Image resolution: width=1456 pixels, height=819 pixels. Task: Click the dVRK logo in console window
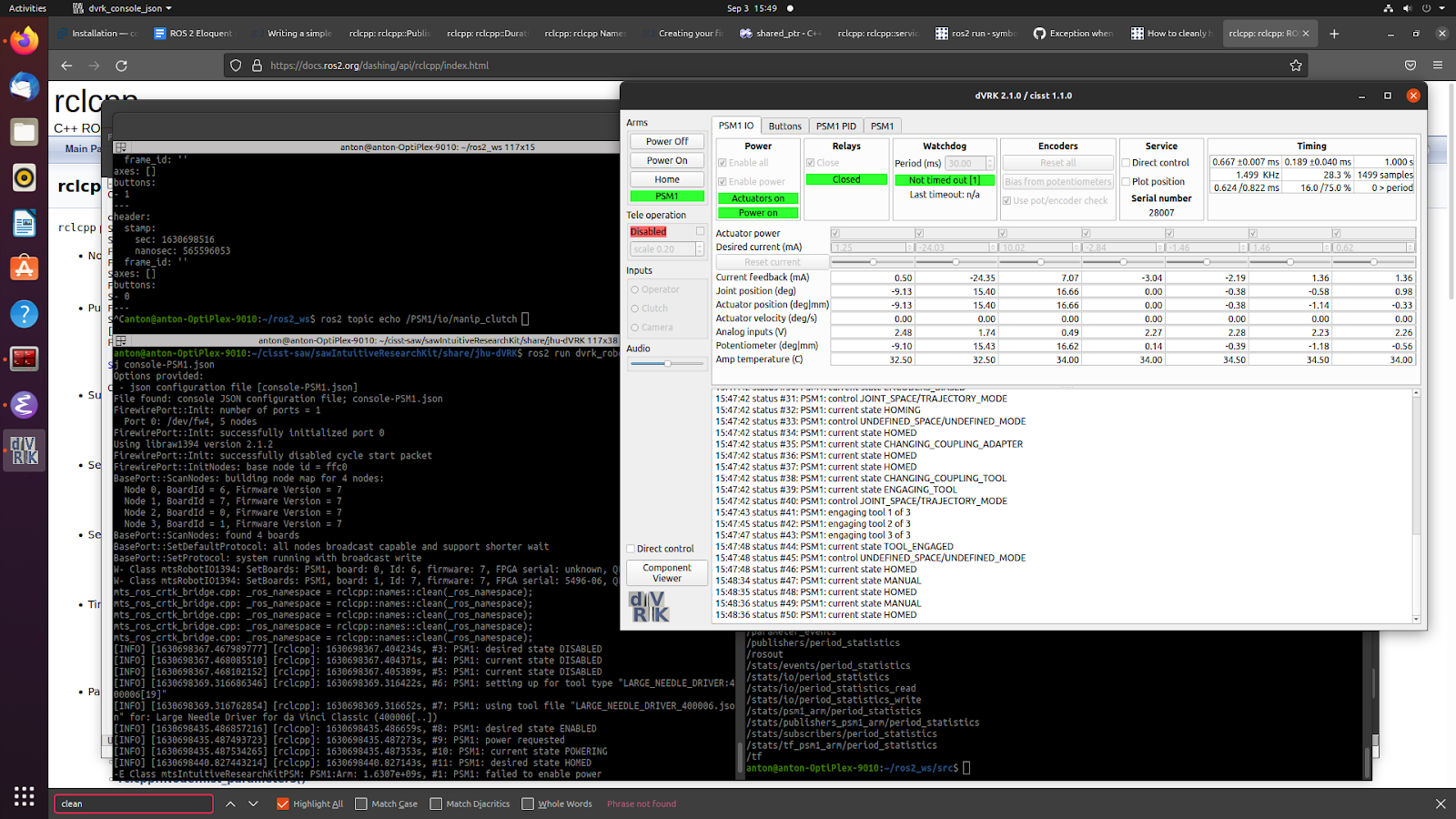649,607
